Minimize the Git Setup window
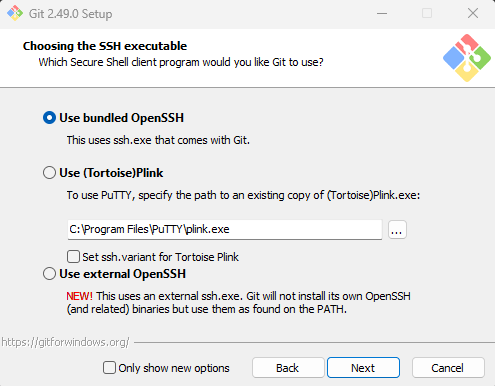This screenshot has height=386, width=495. pos(382,13)
